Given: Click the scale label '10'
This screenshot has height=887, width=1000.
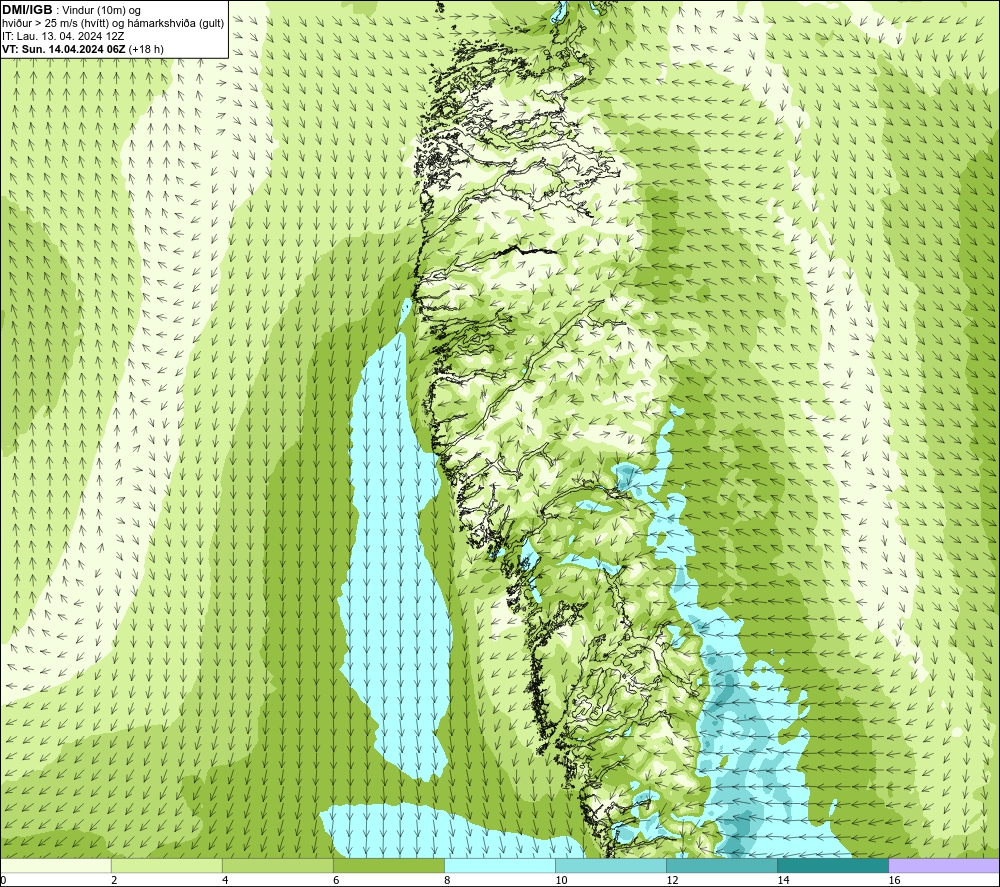Looking at the screenshot, I should (x=561, y=881).
